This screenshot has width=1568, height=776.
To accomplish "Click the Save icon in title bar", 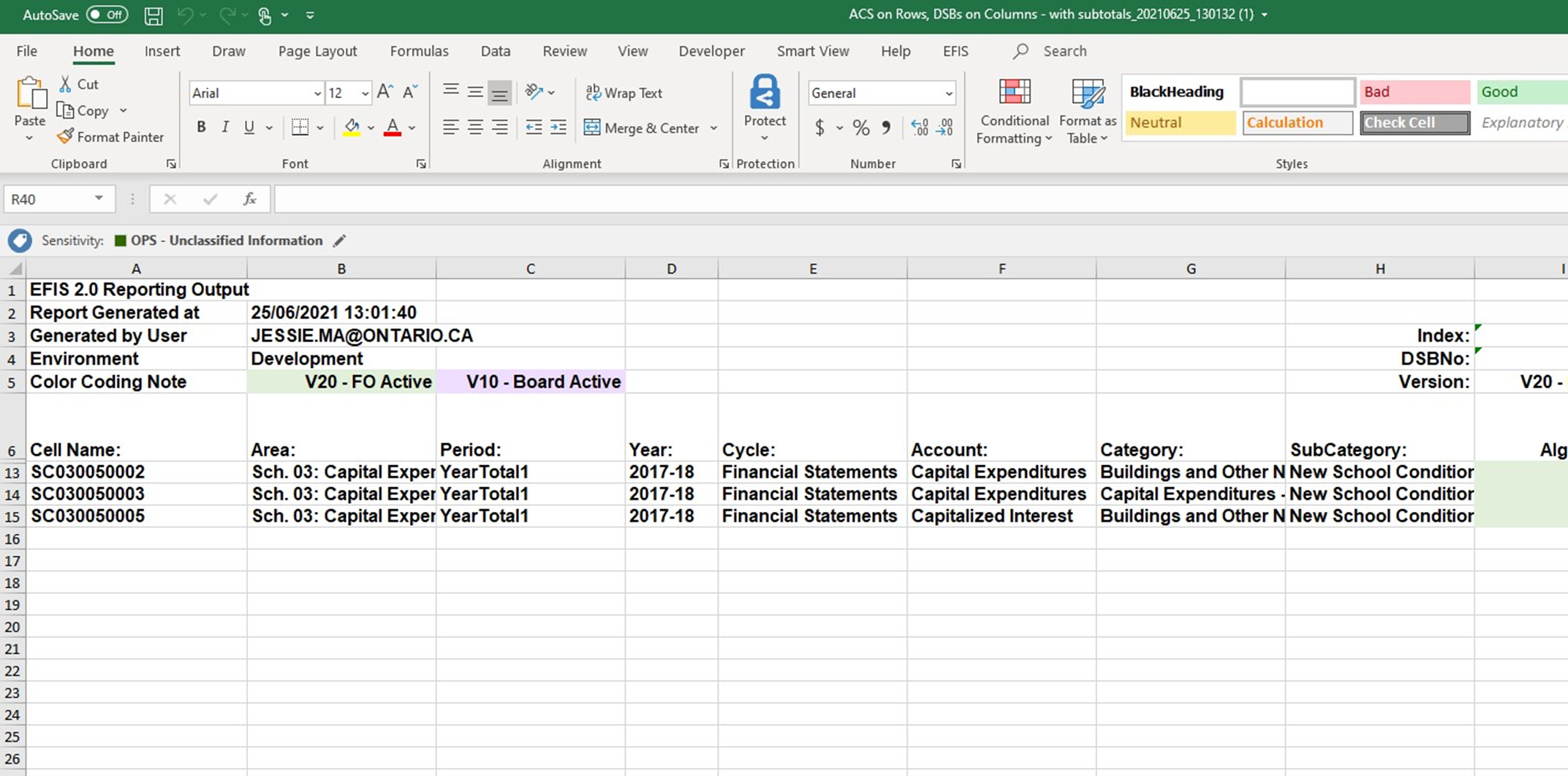I will tap(154, 15).
